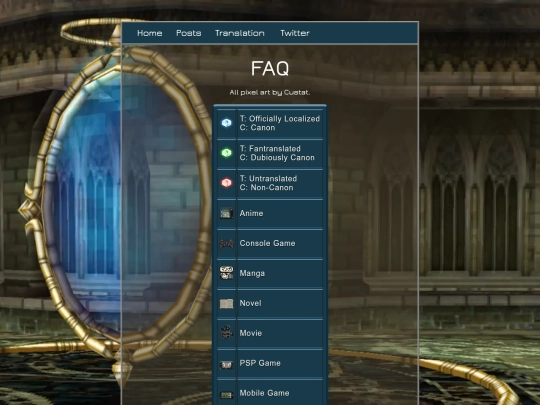Select the Movie camera icon

(x=226, y=333)
